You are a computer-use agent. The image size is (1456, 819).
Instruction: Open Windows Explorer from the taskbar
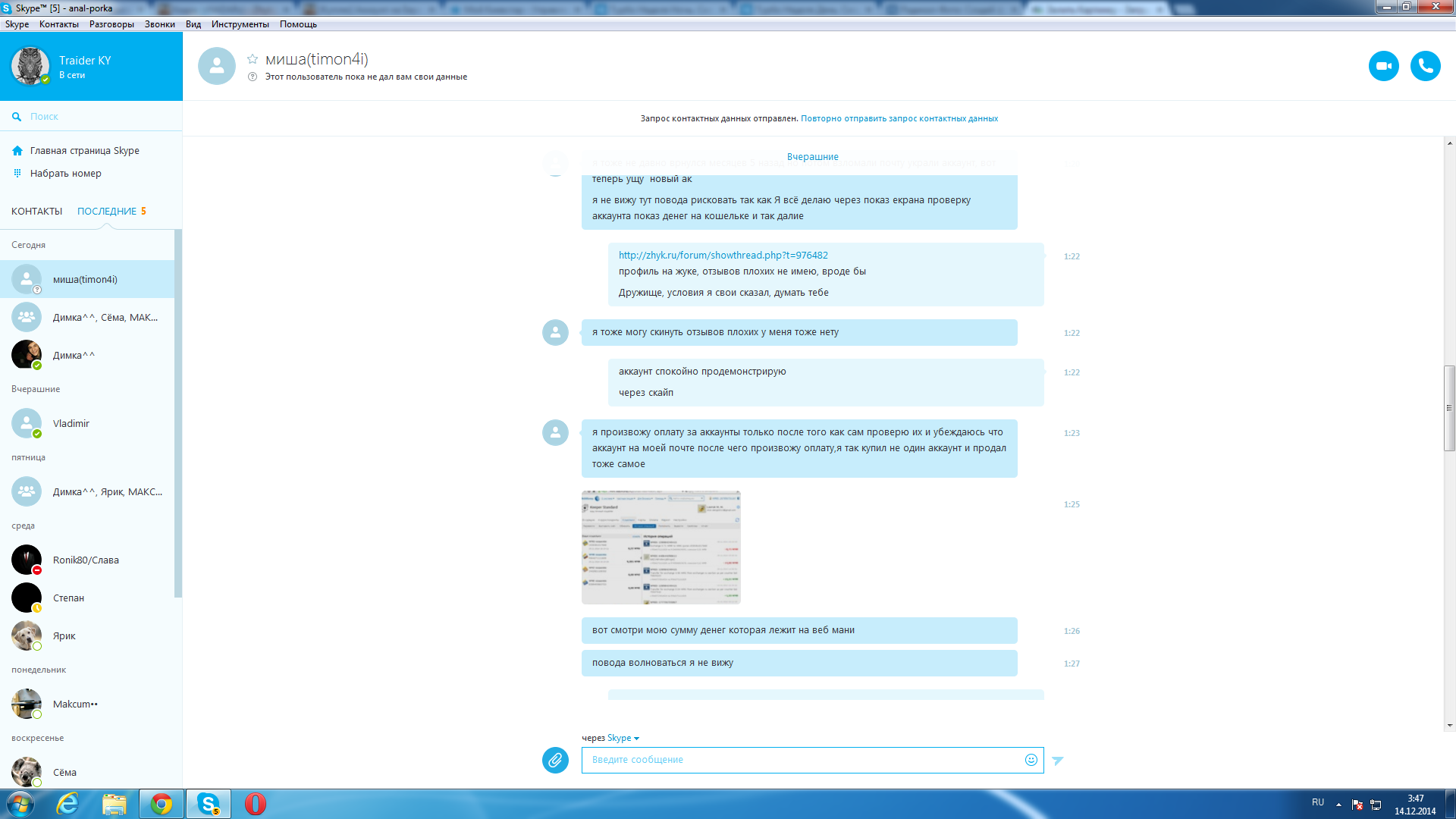114,804
